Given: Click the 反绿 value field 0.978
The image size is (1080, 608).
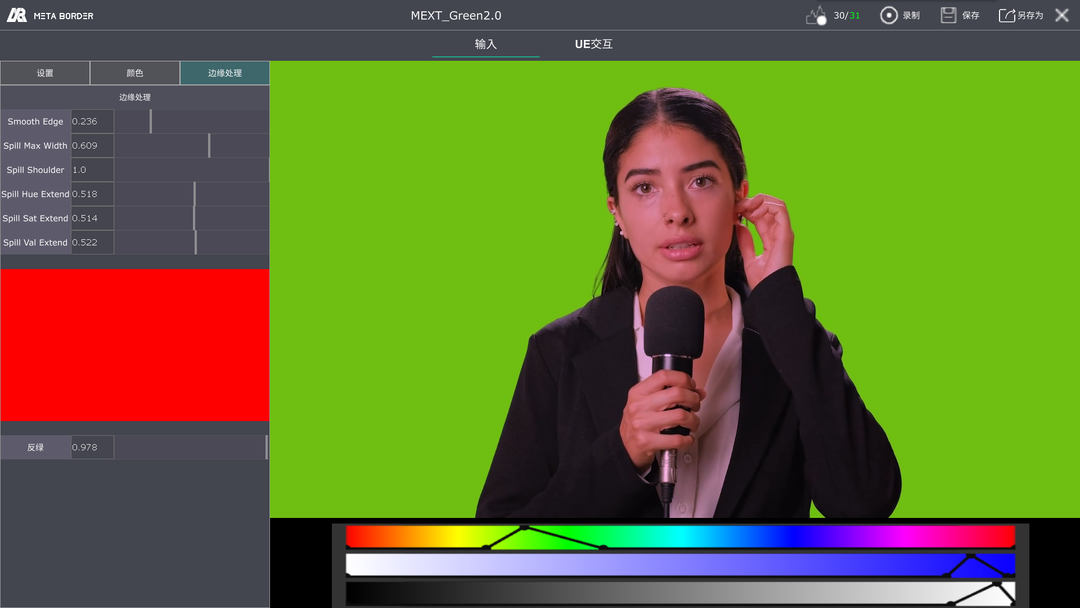Looking at the screenshot, I should 92,447.
